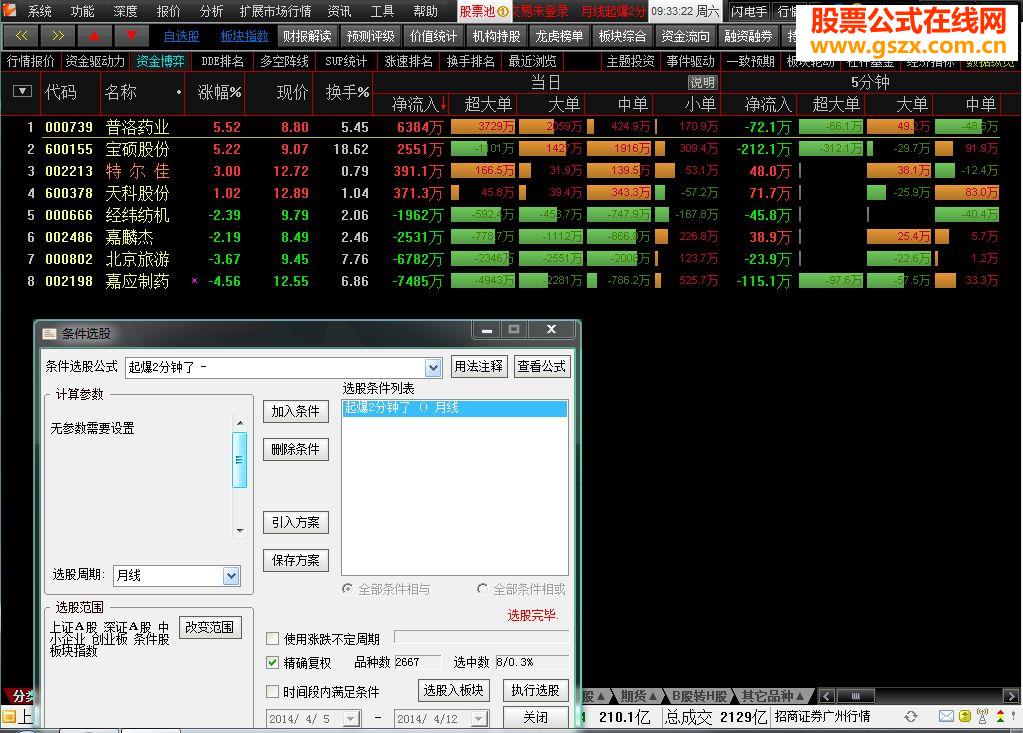
Task: Switch to the 多空阵线 tab
Action: click(284, 61)
